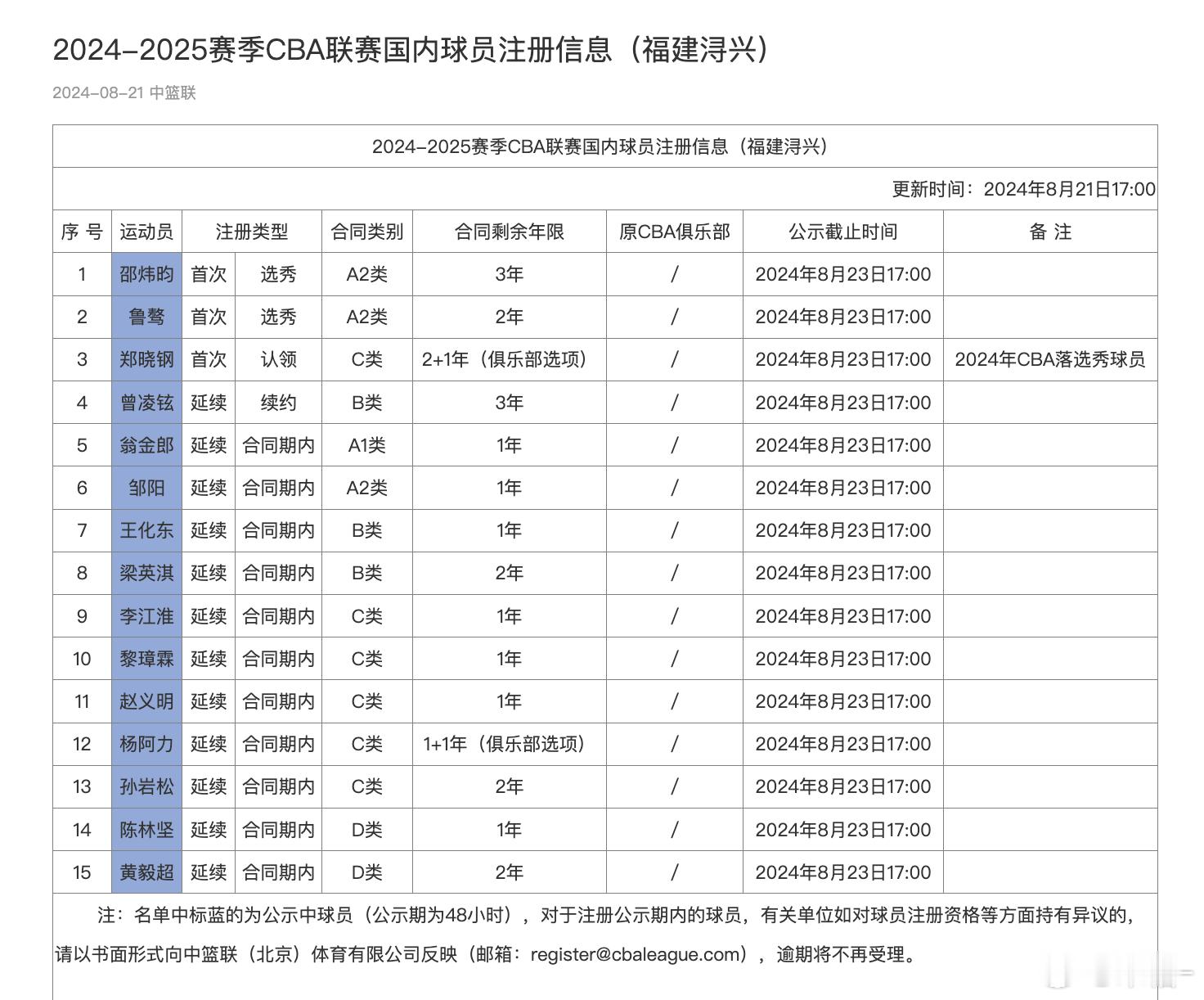Screen dimensions: 1204x1000
Task: Click the 运动员 column header
Action: pyautogui.click(x=146, y=232)
